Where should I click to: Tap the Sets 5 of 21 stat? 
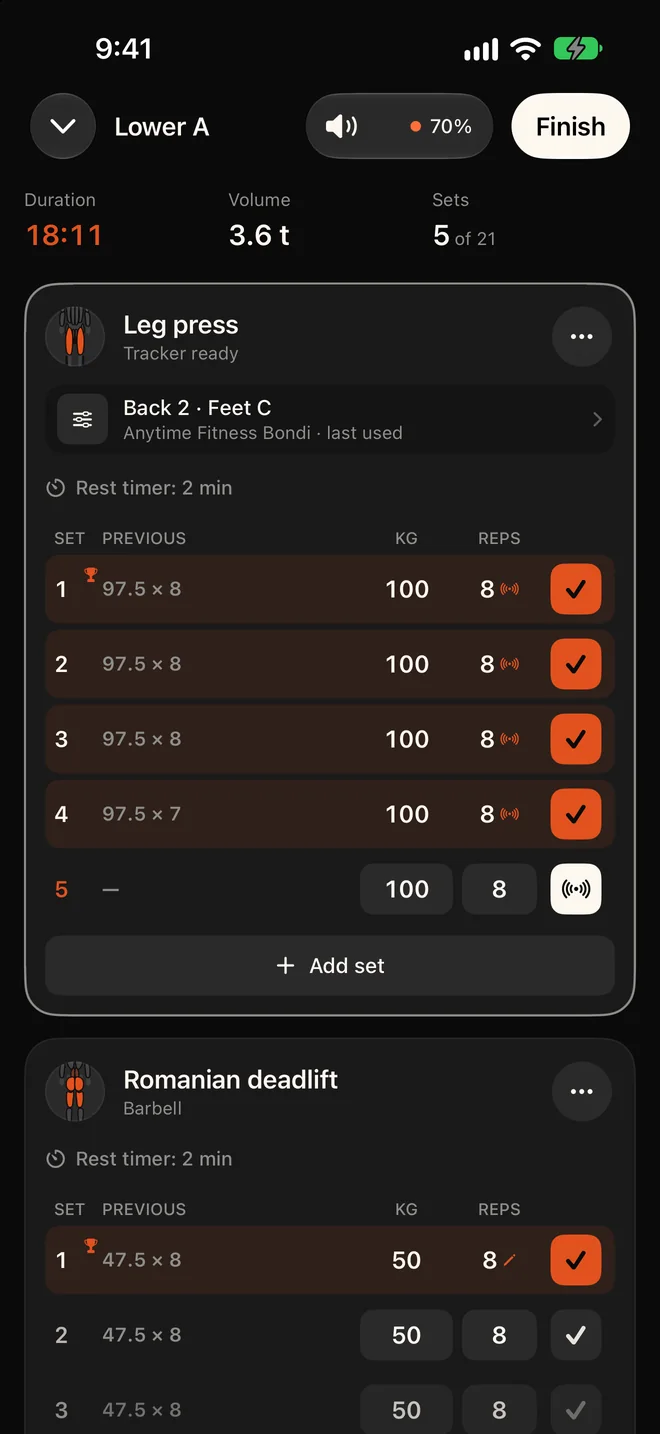coord(464,220)
